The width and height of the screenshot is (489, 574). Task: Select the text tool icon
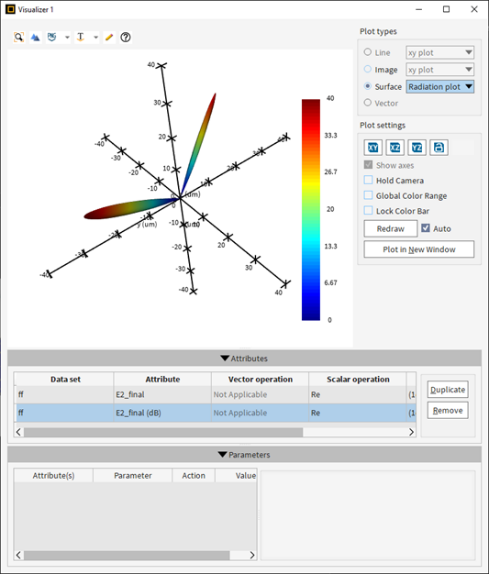81,37
